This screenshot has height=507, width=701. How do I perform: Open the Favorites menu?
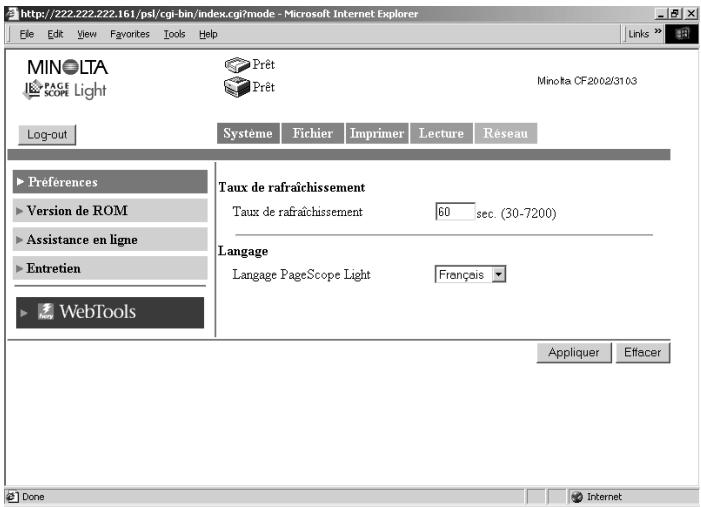(x=130, y=34)
